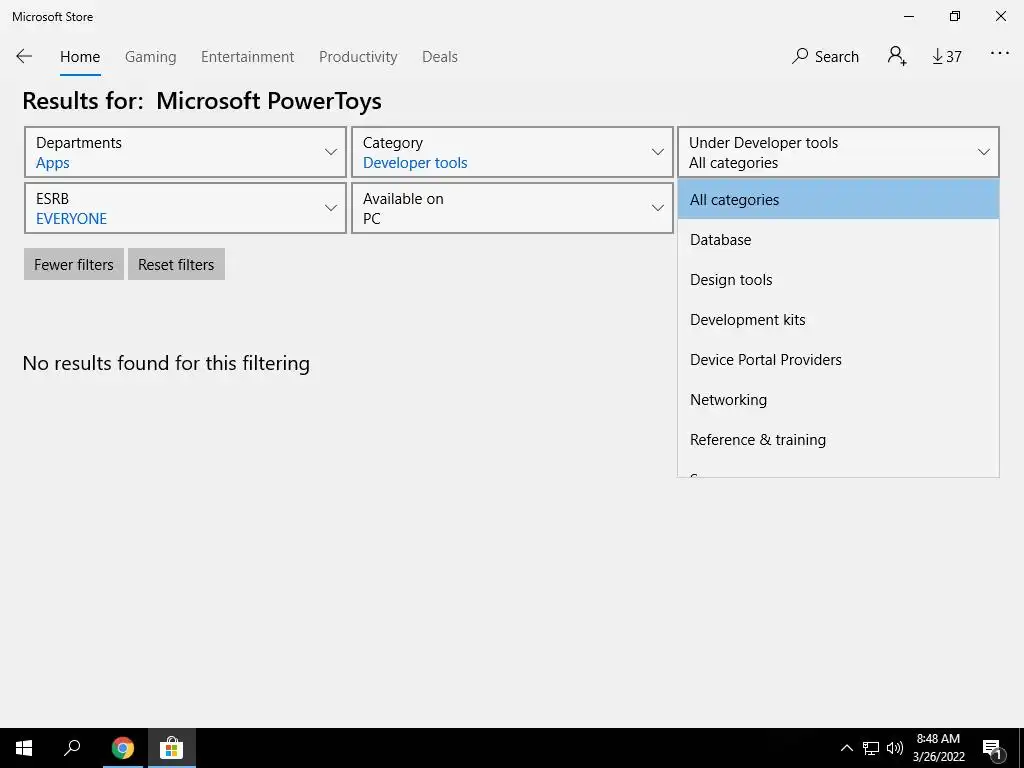Image resolution: width=1024 pixels, height=768 pixels.
Task: Click the No results found message
Action: tap(166, 363)
